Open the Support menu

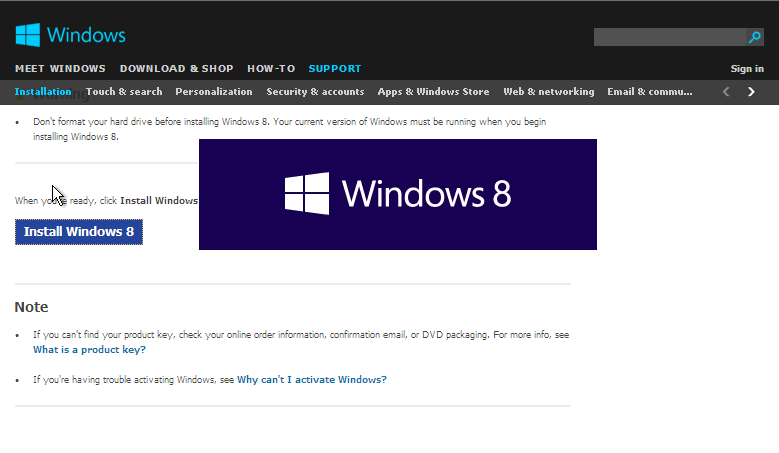coord(335,69)
